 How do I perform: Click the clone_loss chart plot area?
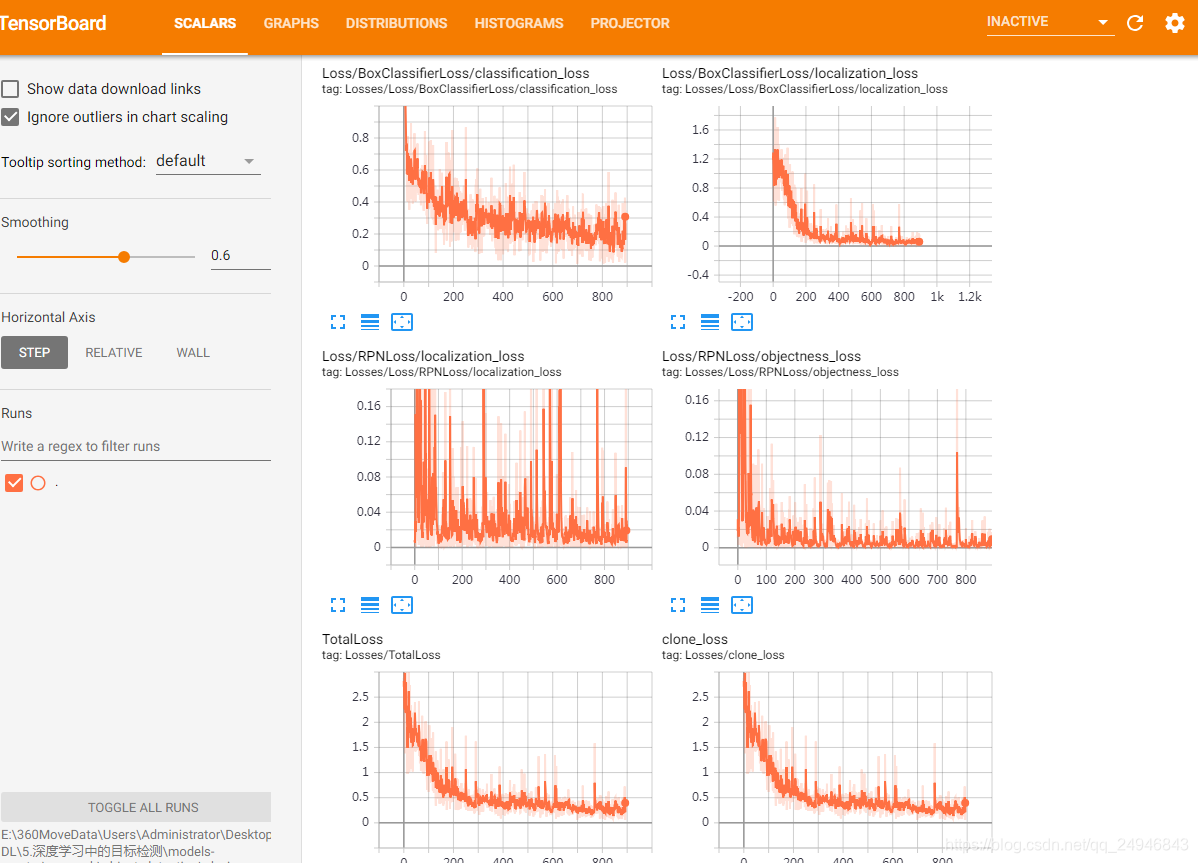[856, 760]
